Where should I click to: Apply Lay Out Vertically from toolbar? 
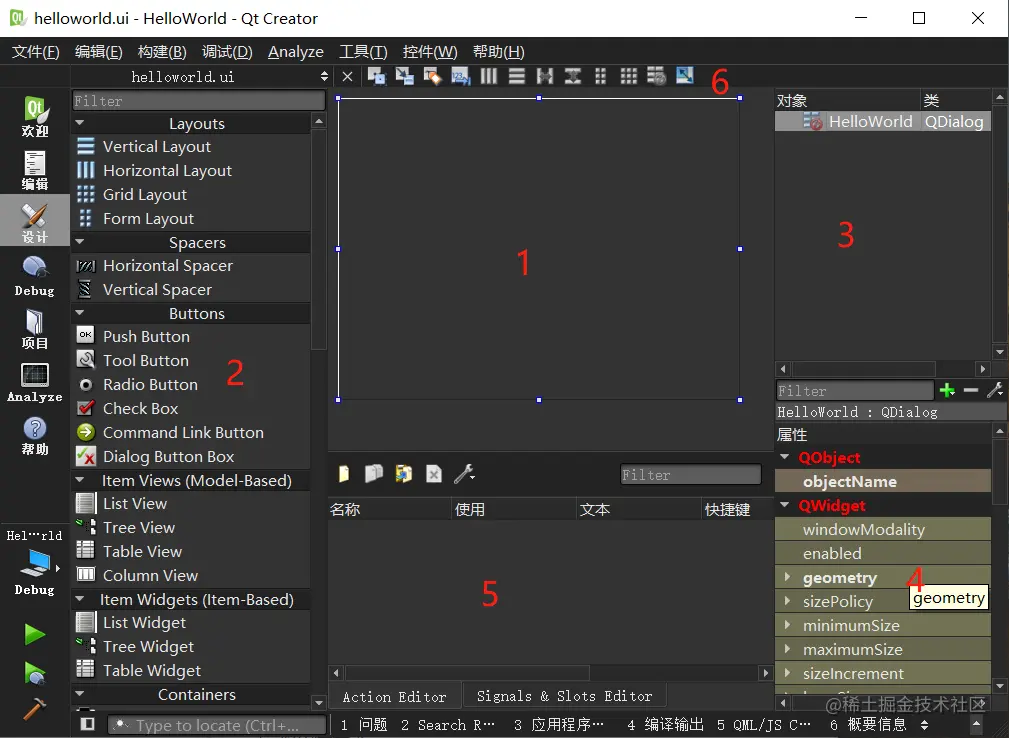[x=517, y=76]
